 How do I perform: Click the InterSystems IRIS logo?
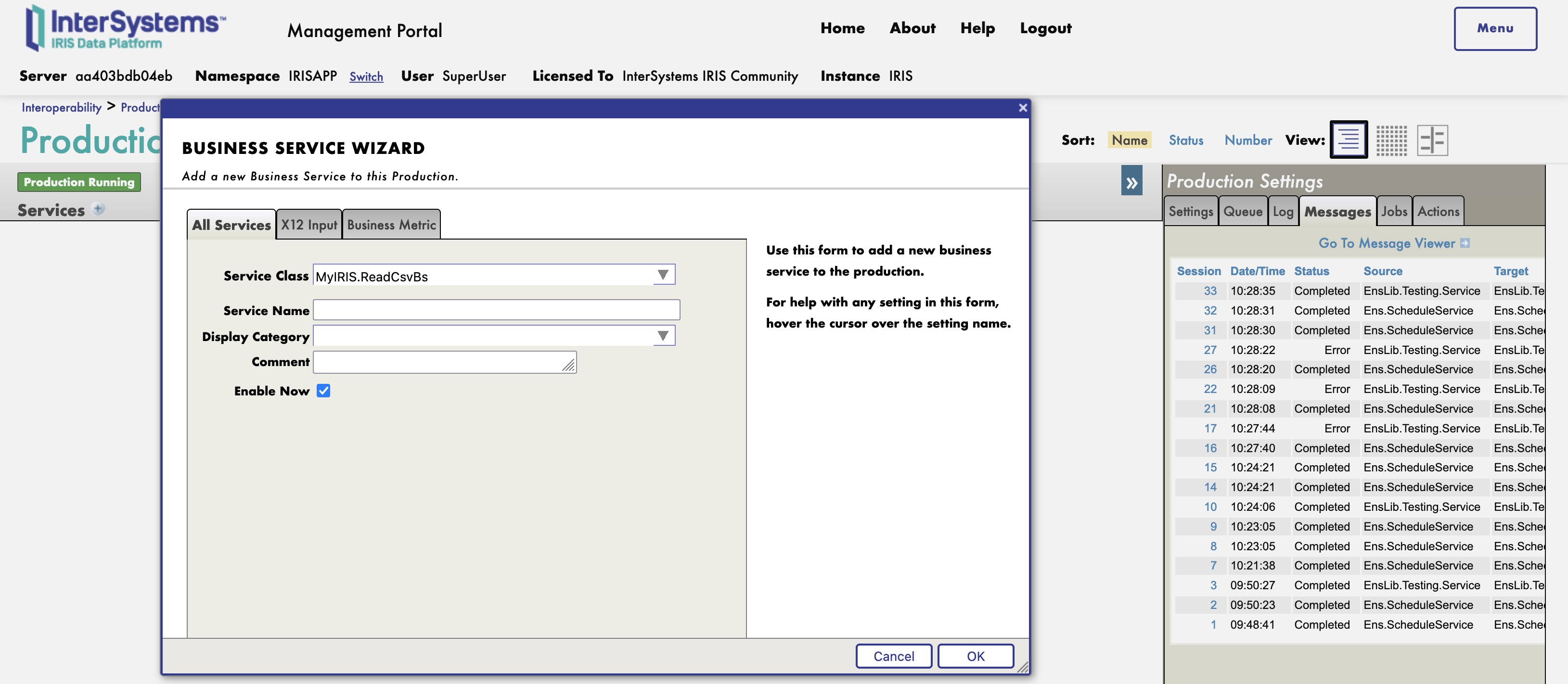[125, 28]
